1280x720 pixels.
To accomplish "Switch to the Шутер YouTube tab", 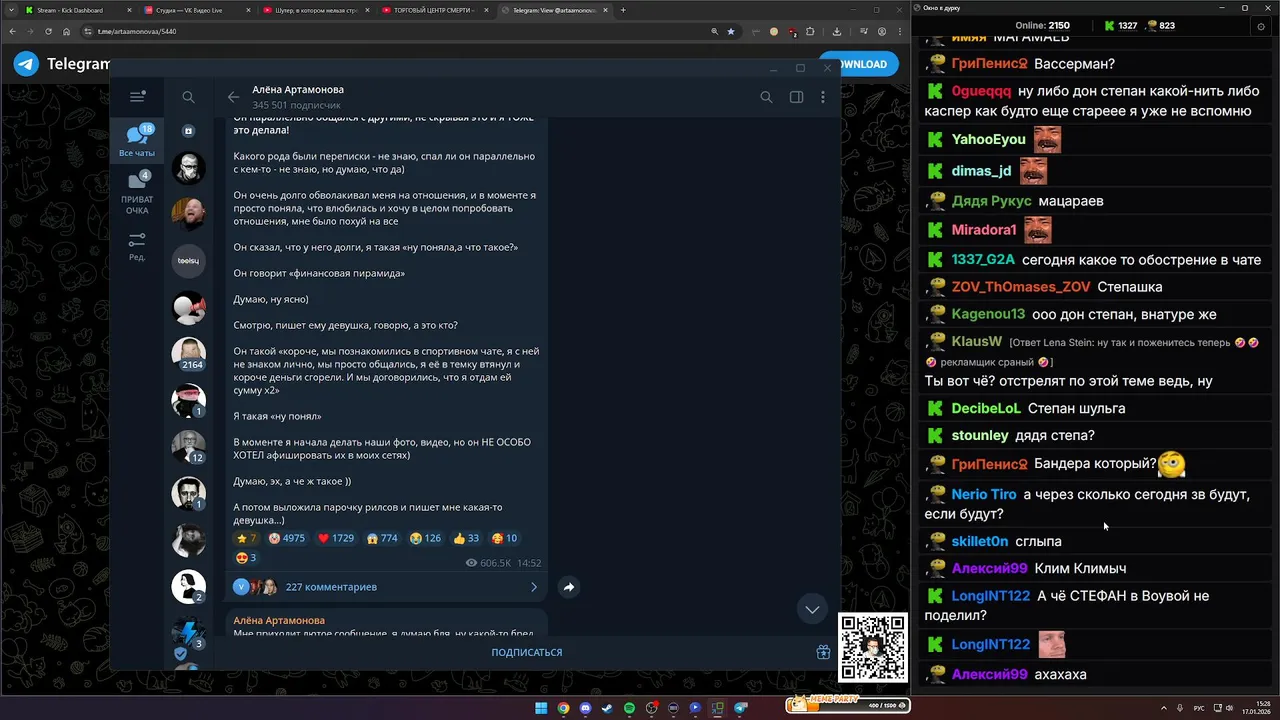I will (x=315, y=10).
